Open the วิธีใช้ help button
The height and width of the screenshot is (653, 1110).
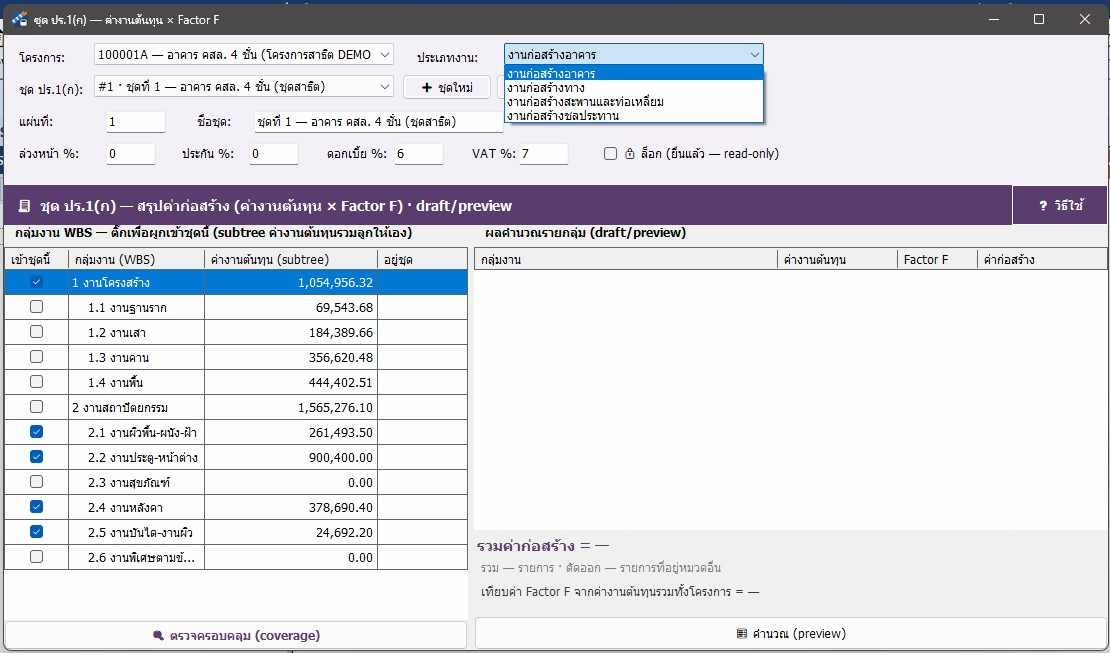[1060, 205]
